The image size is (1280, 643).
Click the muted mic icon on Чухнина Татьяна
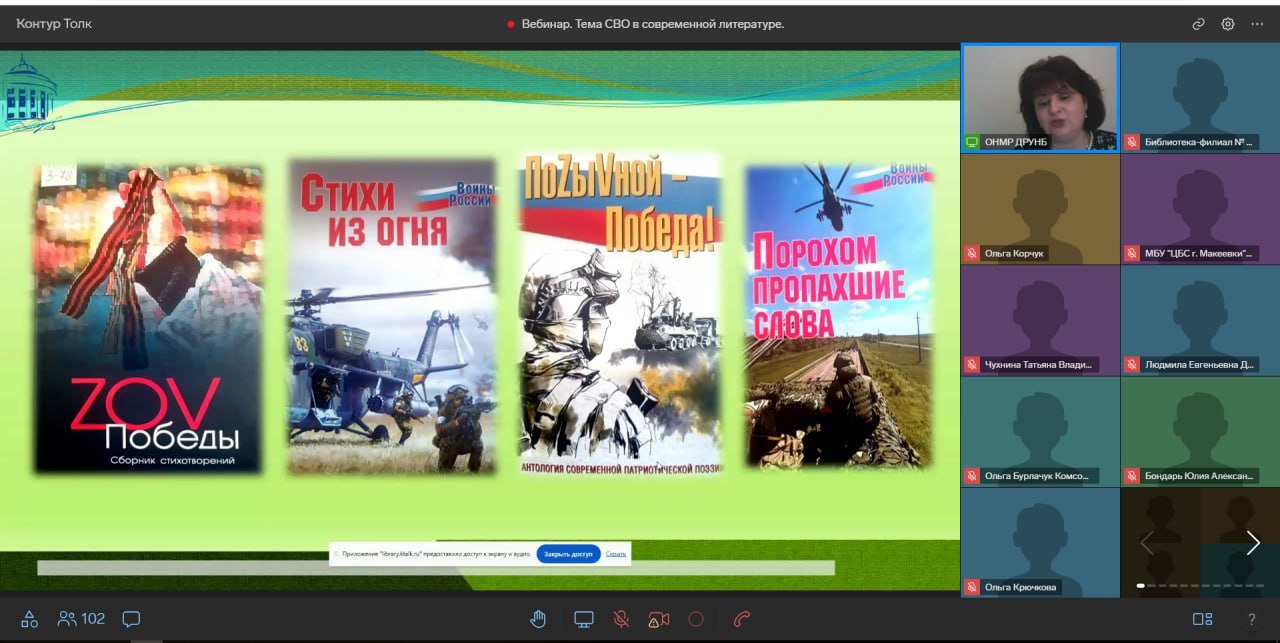point(971,364)
